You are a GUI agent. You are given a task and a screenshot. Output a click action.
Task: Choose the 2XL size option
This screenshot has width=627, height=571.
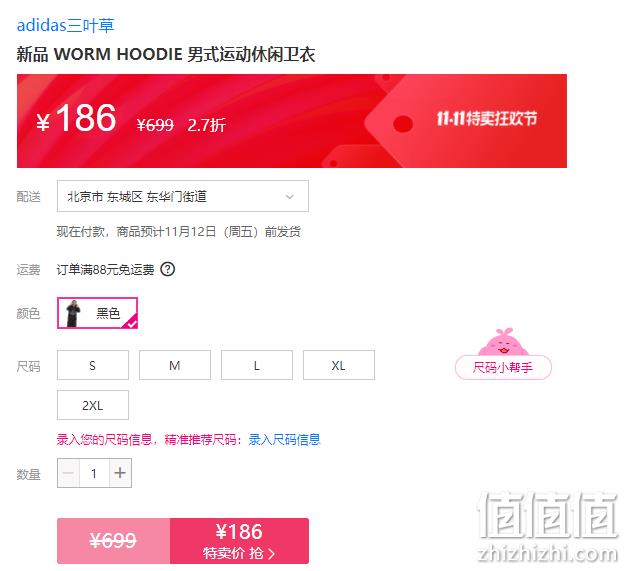point(93,405)
